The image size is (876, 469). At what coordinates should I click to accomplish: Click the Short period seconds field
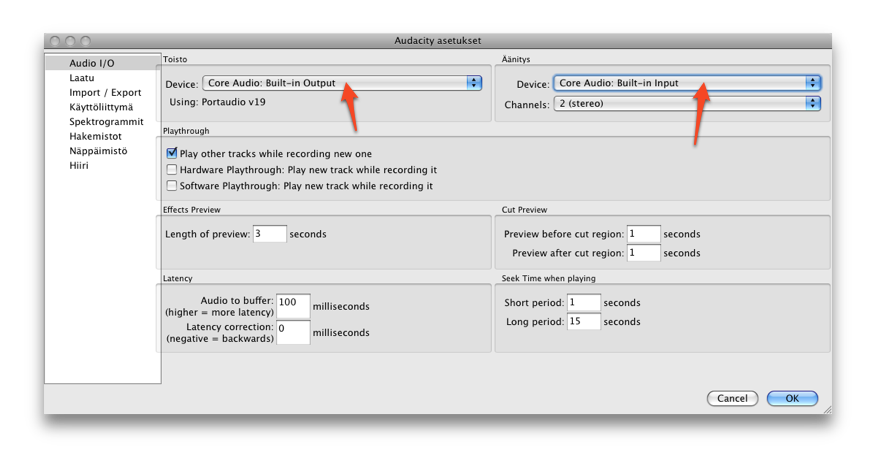click(584, 302)
